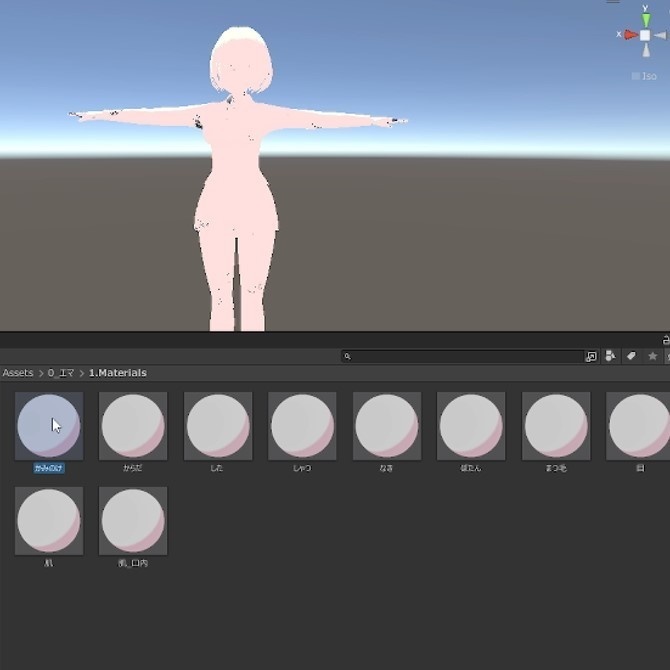
Task: Click 1.Materials in the breadcrumb path
Action: [118, 373]
